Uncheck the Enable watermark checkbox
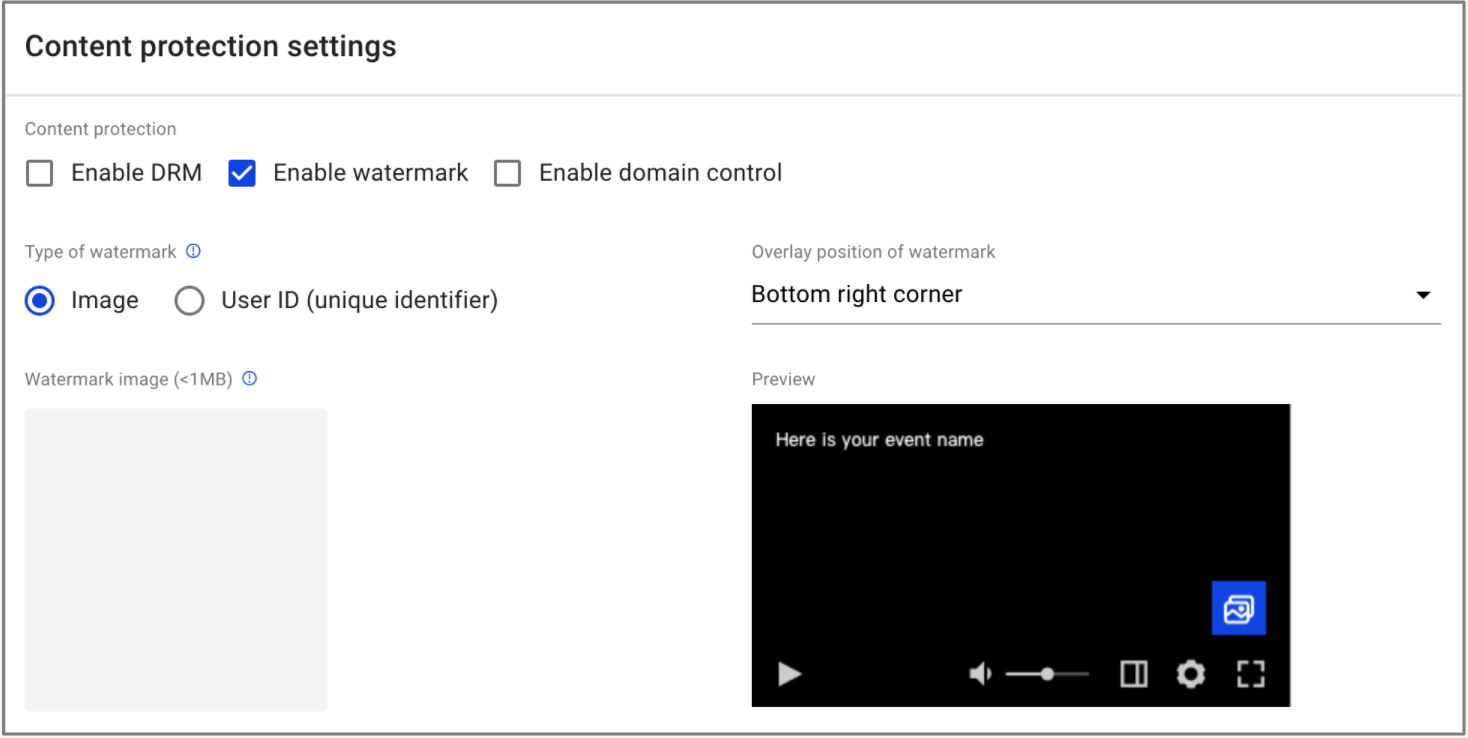 (x=242, y=173)
